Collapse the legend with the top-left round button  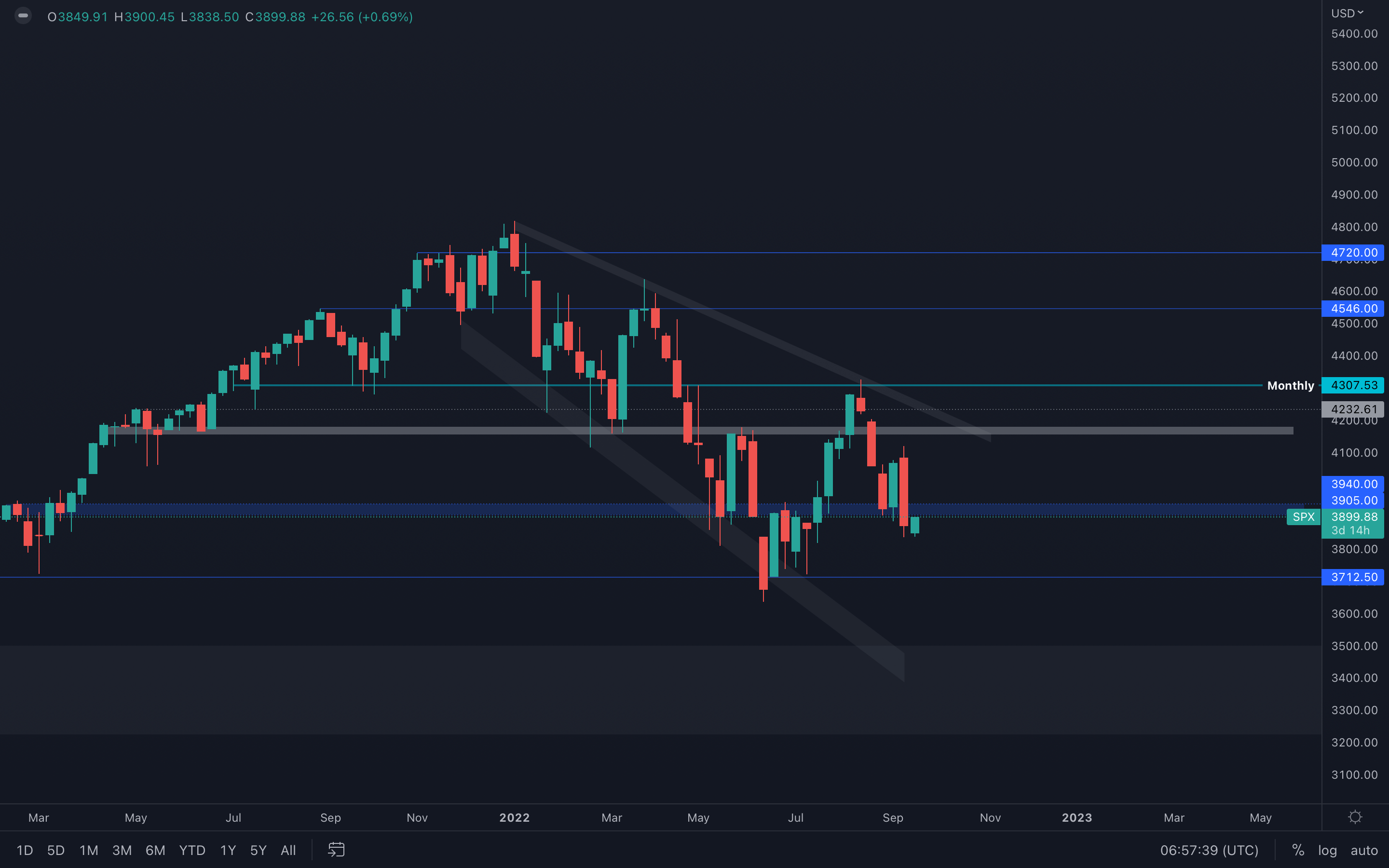pyautogui.click(x=23, y=16)
